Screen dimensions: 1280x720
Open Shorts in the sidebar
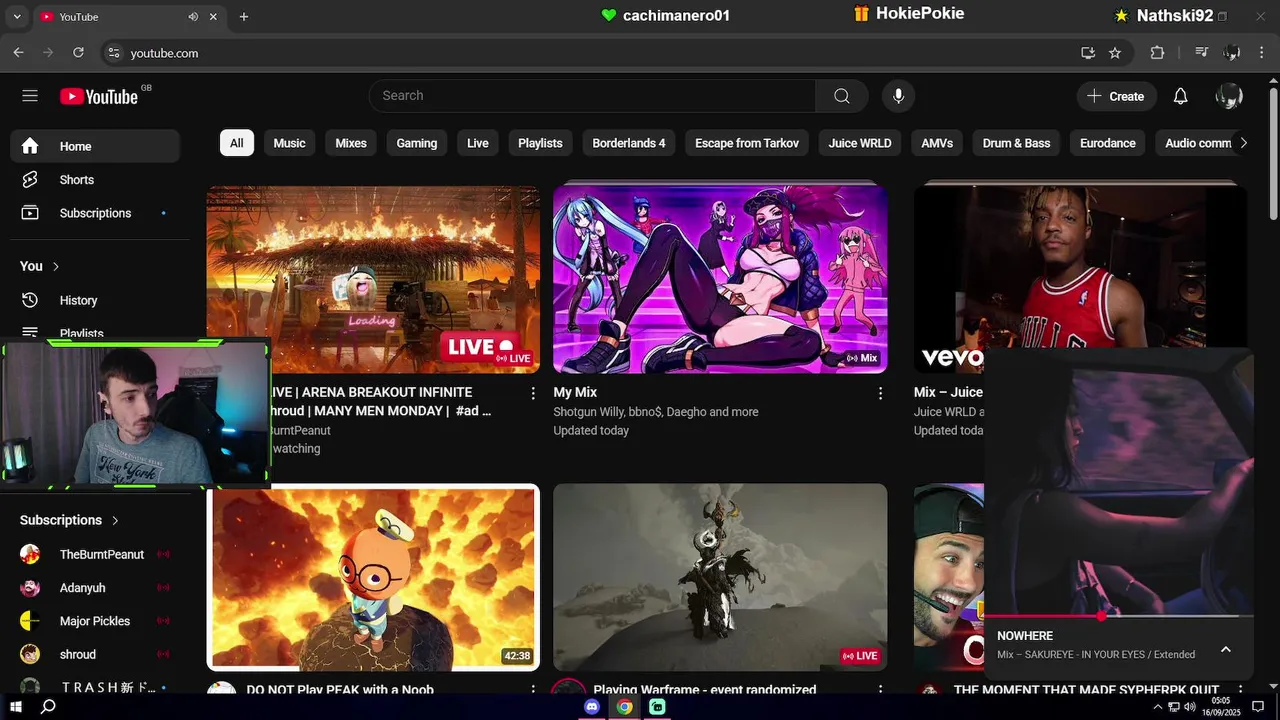[95, 180]
